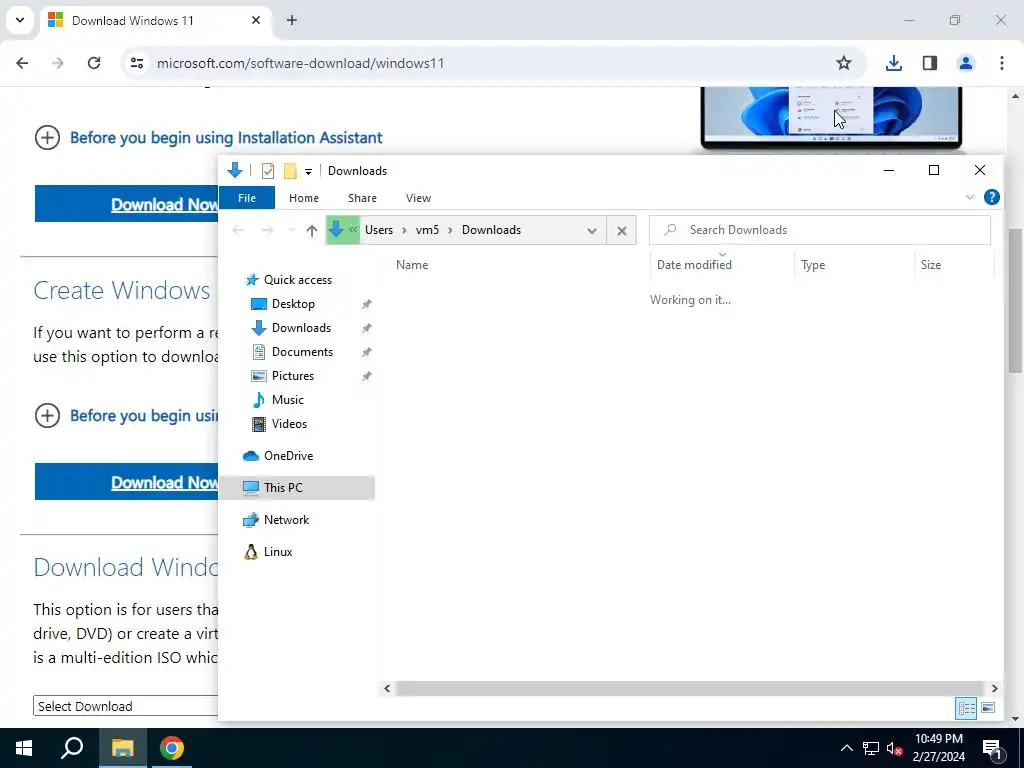1024x768 pixels.
Task: Open previous locations dropdown in address bar
Action: [x=592, y=231]
